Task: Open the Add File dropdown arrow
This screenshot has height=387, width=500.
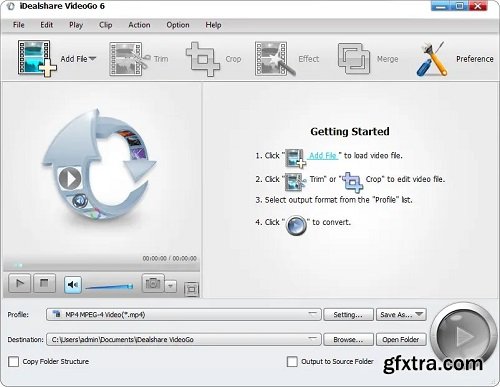Action: (93, 59)
